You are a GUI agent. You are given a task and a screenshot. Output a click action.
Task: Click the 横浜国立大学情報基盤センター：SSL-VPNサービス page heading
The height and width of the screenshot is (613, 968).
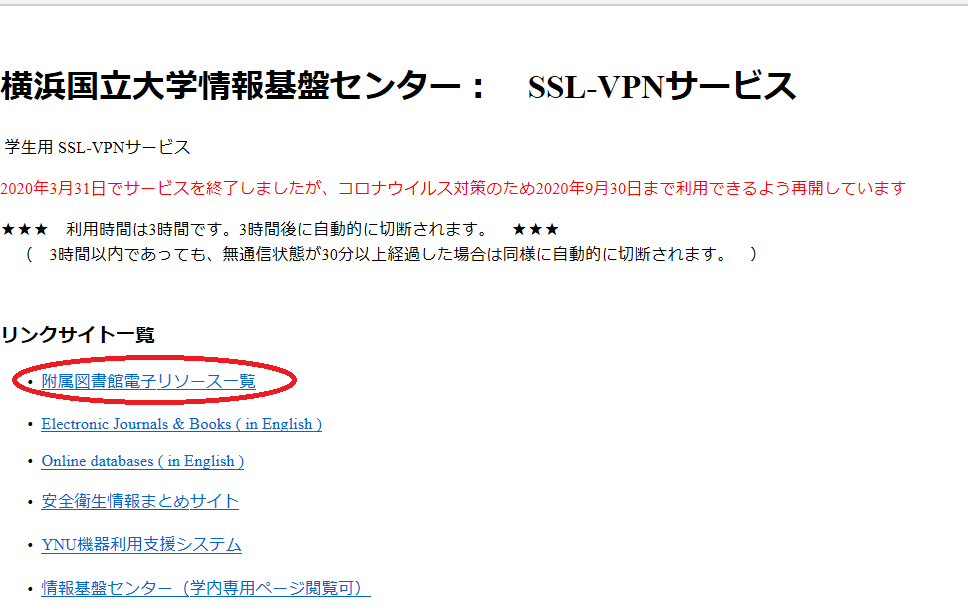(399, 86)
